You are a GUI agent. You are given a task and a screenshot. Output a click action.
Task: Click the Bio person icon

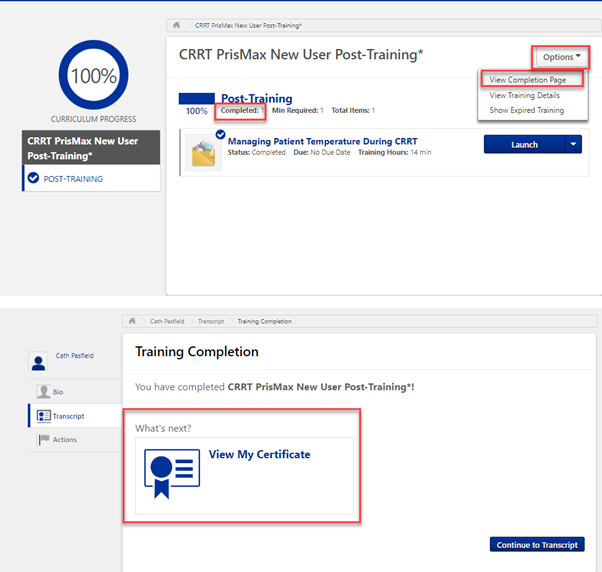click(43, 392)
